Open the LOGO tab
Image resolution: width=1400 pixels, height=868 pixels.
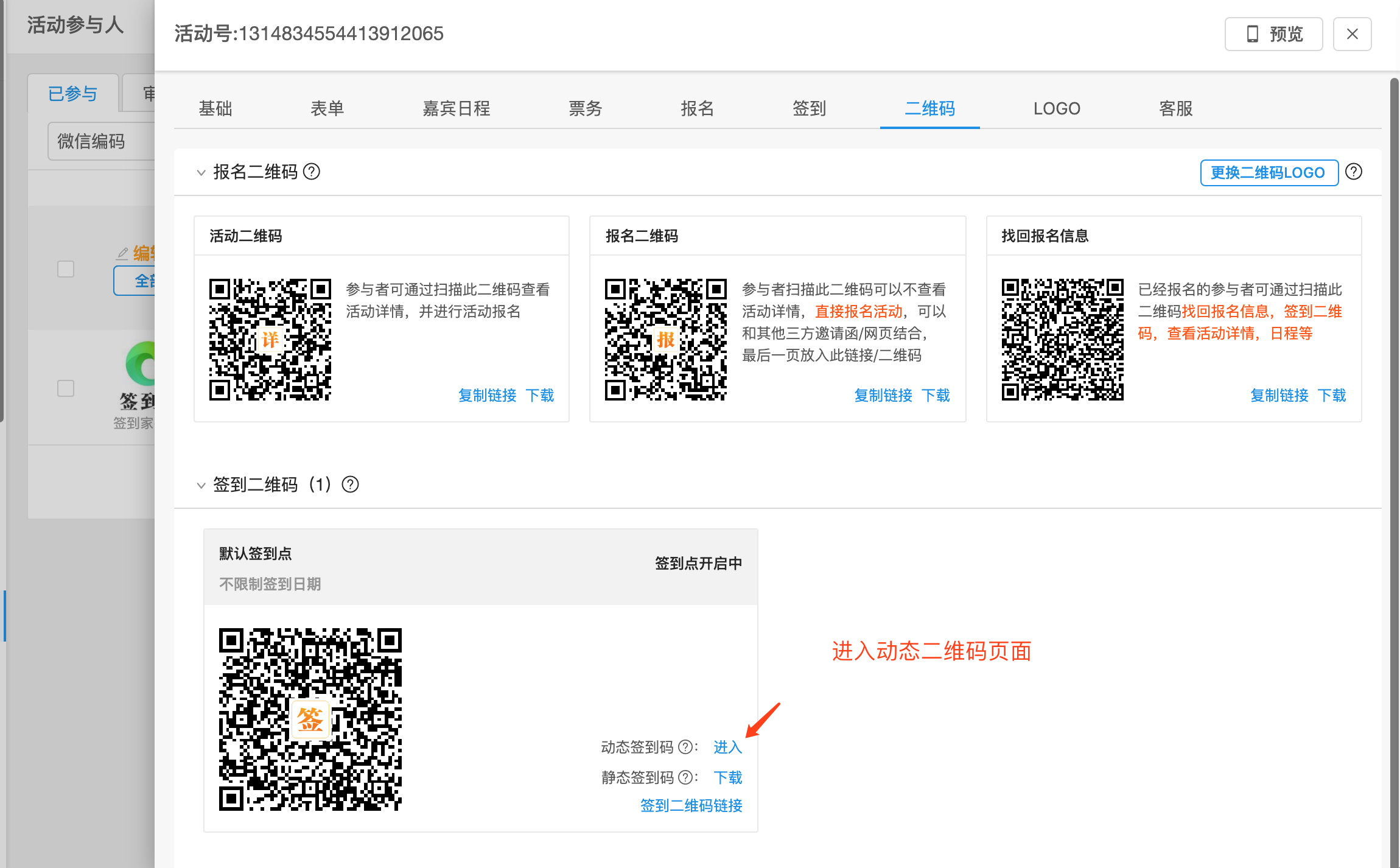[x=1057, y=108]
